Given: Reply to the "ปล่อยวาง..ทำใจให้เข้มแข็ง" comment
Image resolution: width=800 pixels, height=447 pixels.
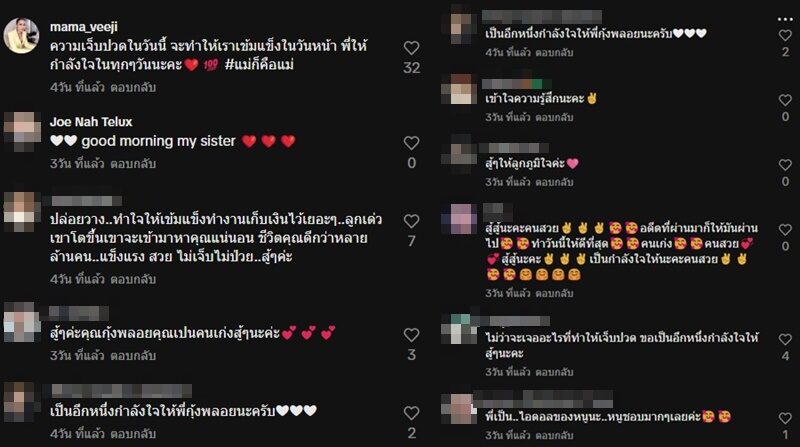Looking at the screenshot, I should (x=133, y=279).
